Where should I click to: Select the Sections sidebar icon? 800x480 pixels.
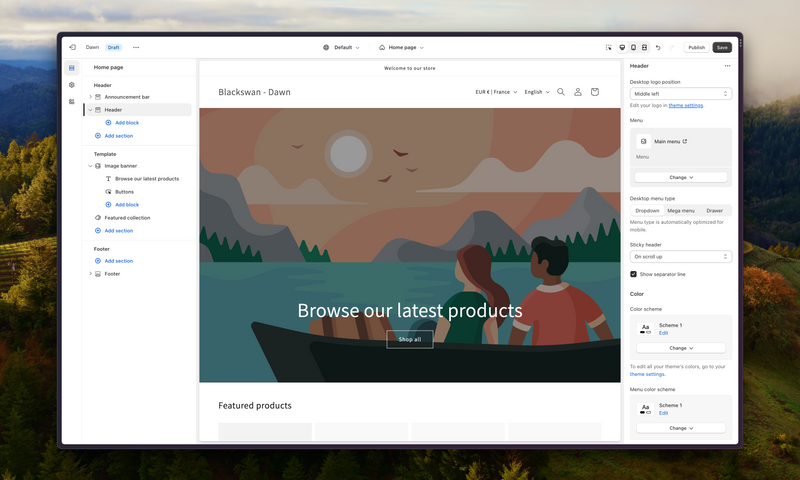click(71, 68)
